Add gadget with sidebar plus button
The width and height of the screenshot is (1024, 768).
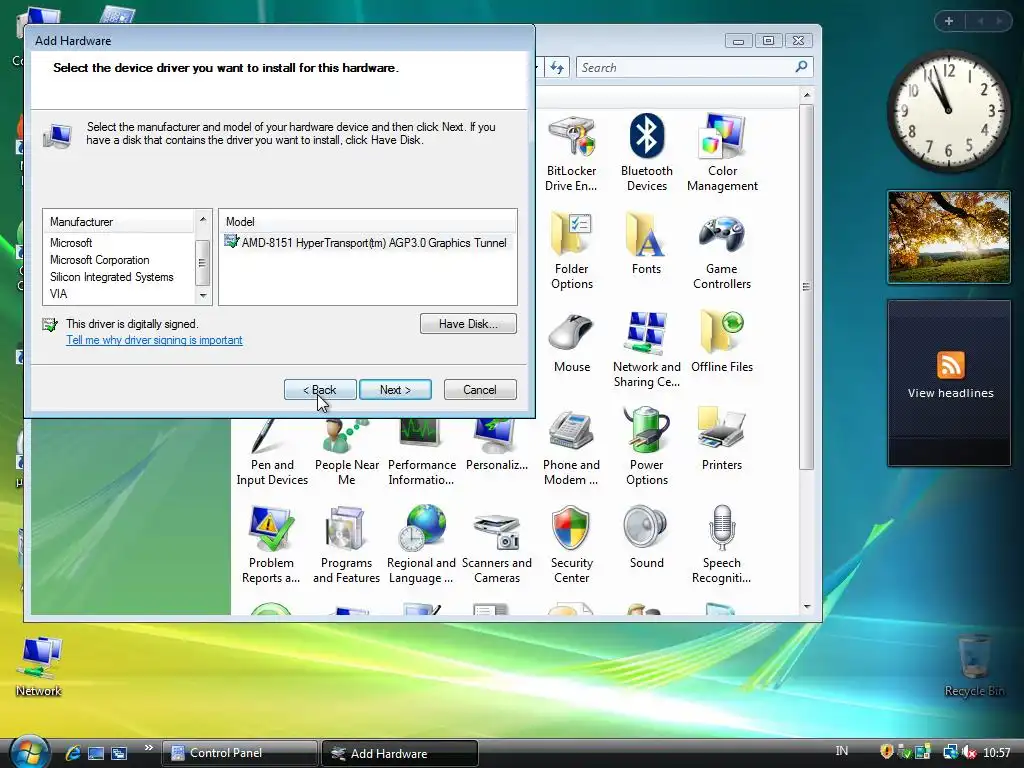(949, 21)
